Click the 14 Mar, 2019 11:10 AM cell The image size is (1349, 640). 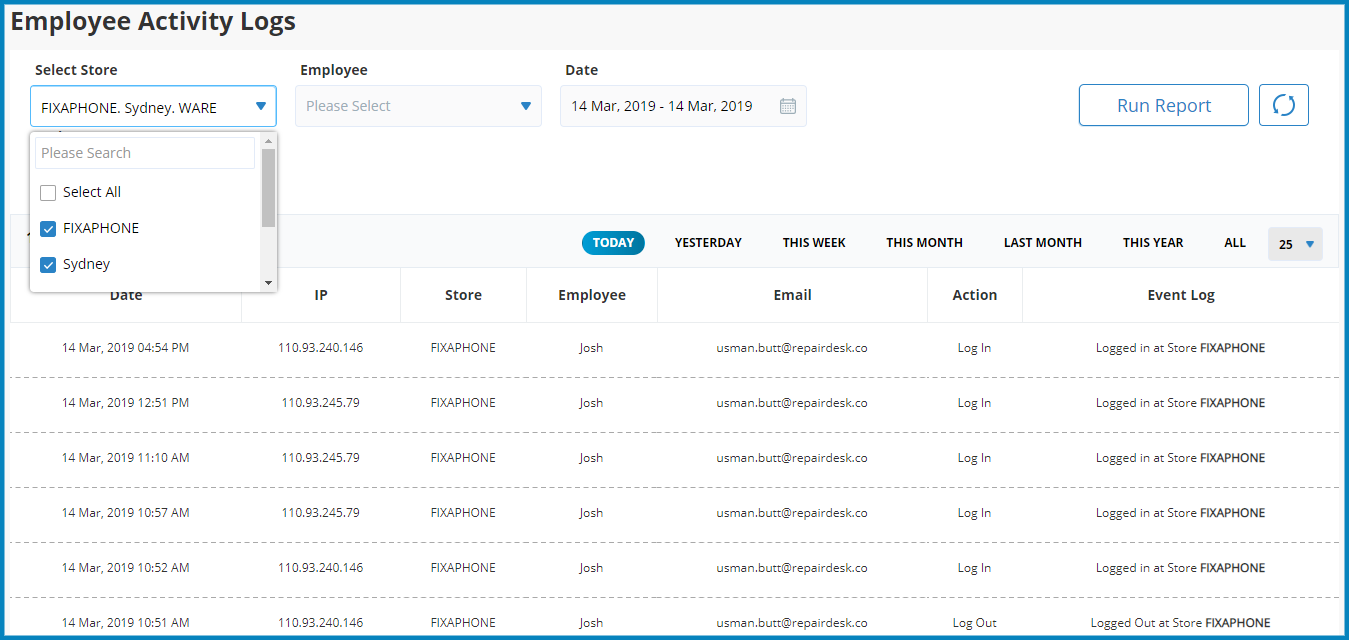click(125, 458)
